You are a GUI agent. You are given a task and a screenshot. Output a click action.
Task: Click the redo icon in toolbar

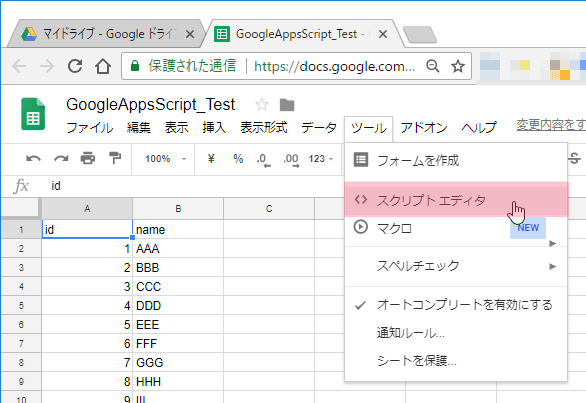point(61,159)
